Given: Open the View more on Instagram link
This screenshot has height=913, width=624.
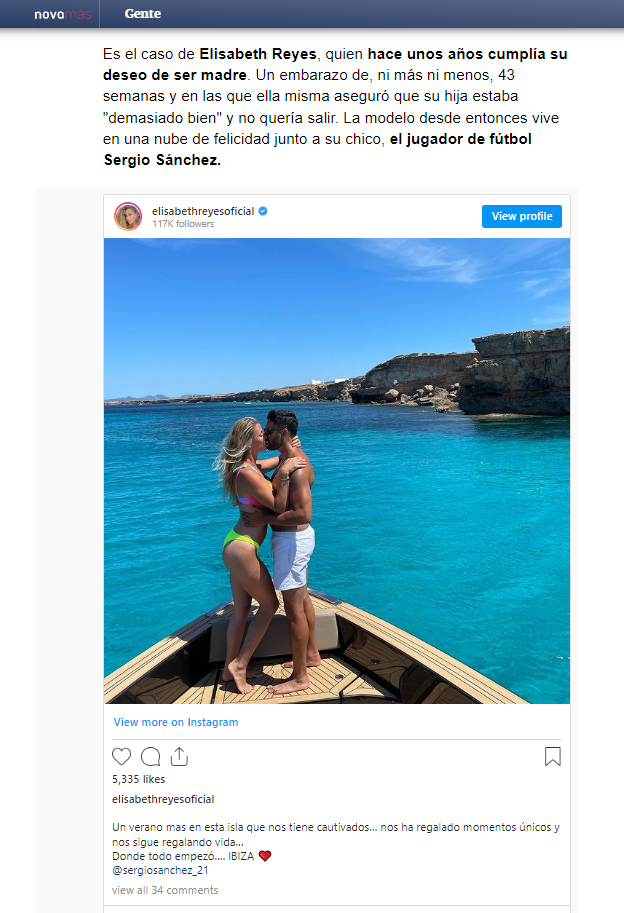Looking at the screenshot, I should coord(176,722).
